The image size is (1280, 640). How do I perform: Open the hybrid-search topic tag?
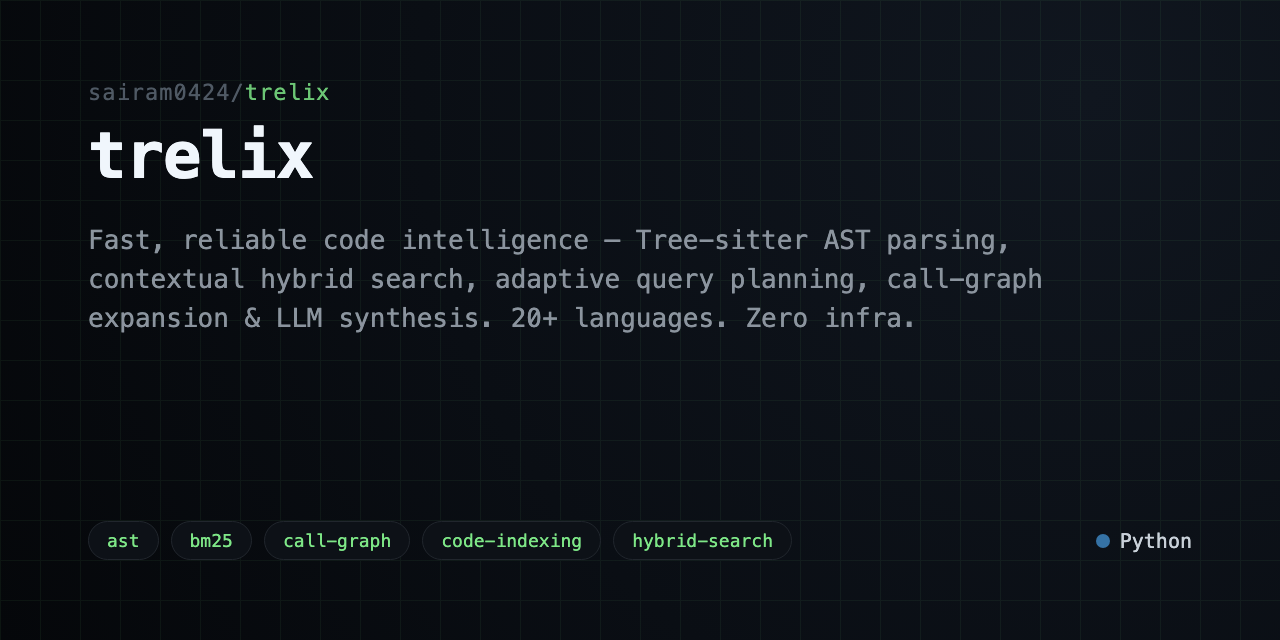pos(702,541)
